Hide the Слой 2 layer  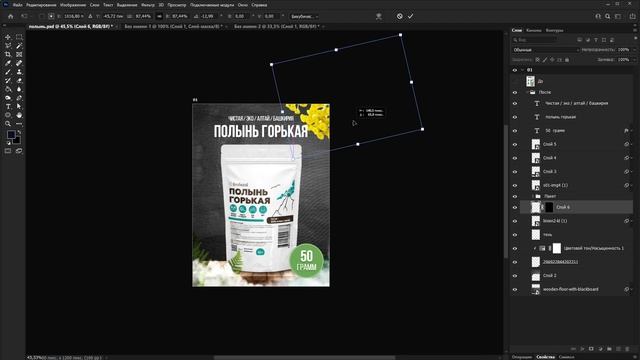coord(515,276)
